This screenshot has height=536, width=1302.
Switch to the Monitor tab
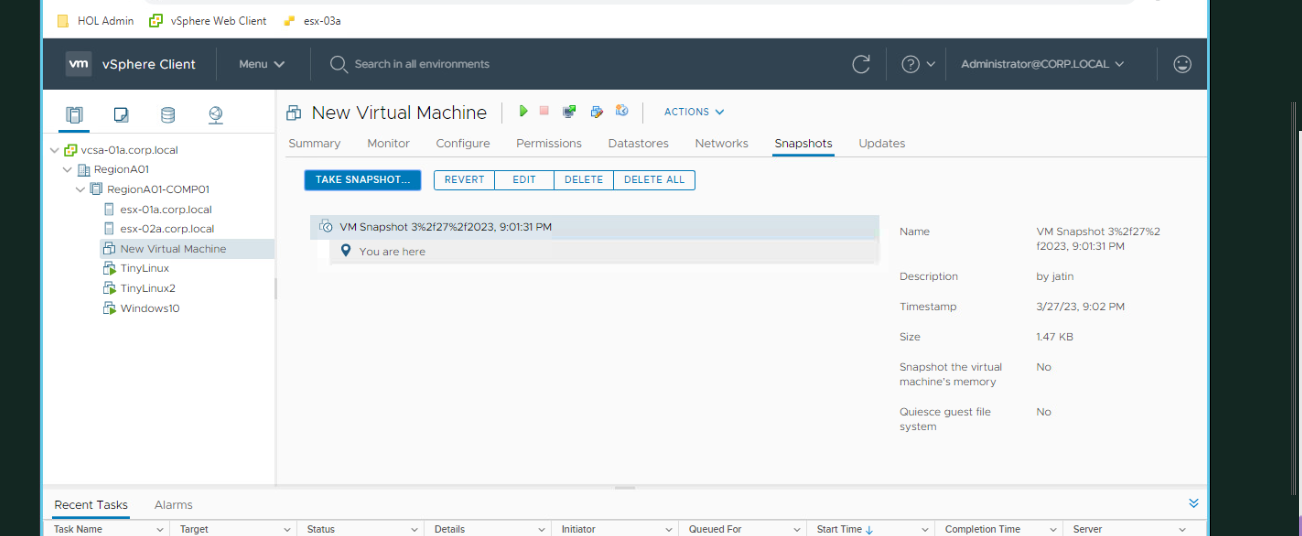coord(388,143)
